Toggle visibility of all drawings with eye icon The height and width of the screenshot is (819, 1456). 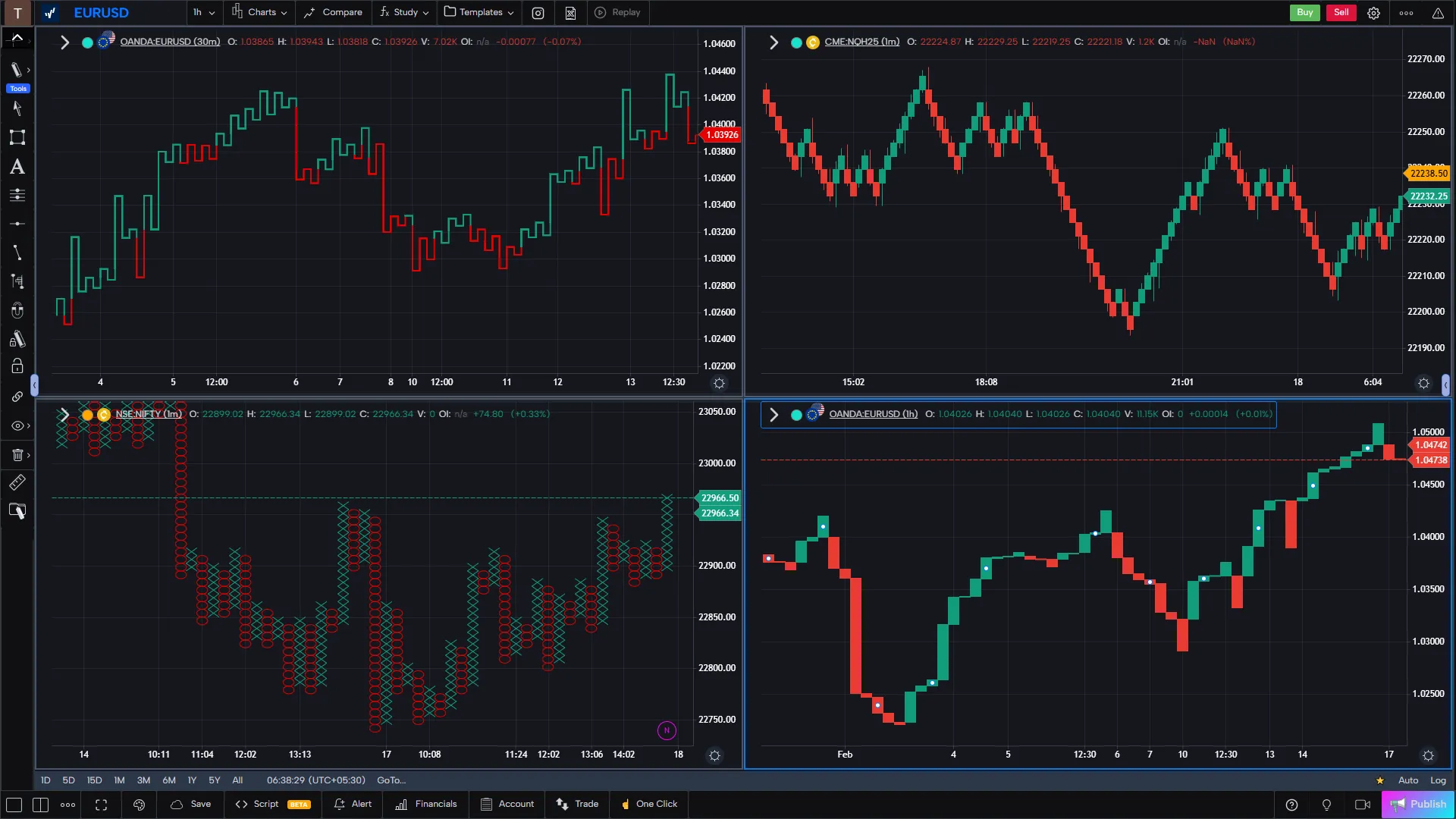pyautogui.click(x=17, y=425)
